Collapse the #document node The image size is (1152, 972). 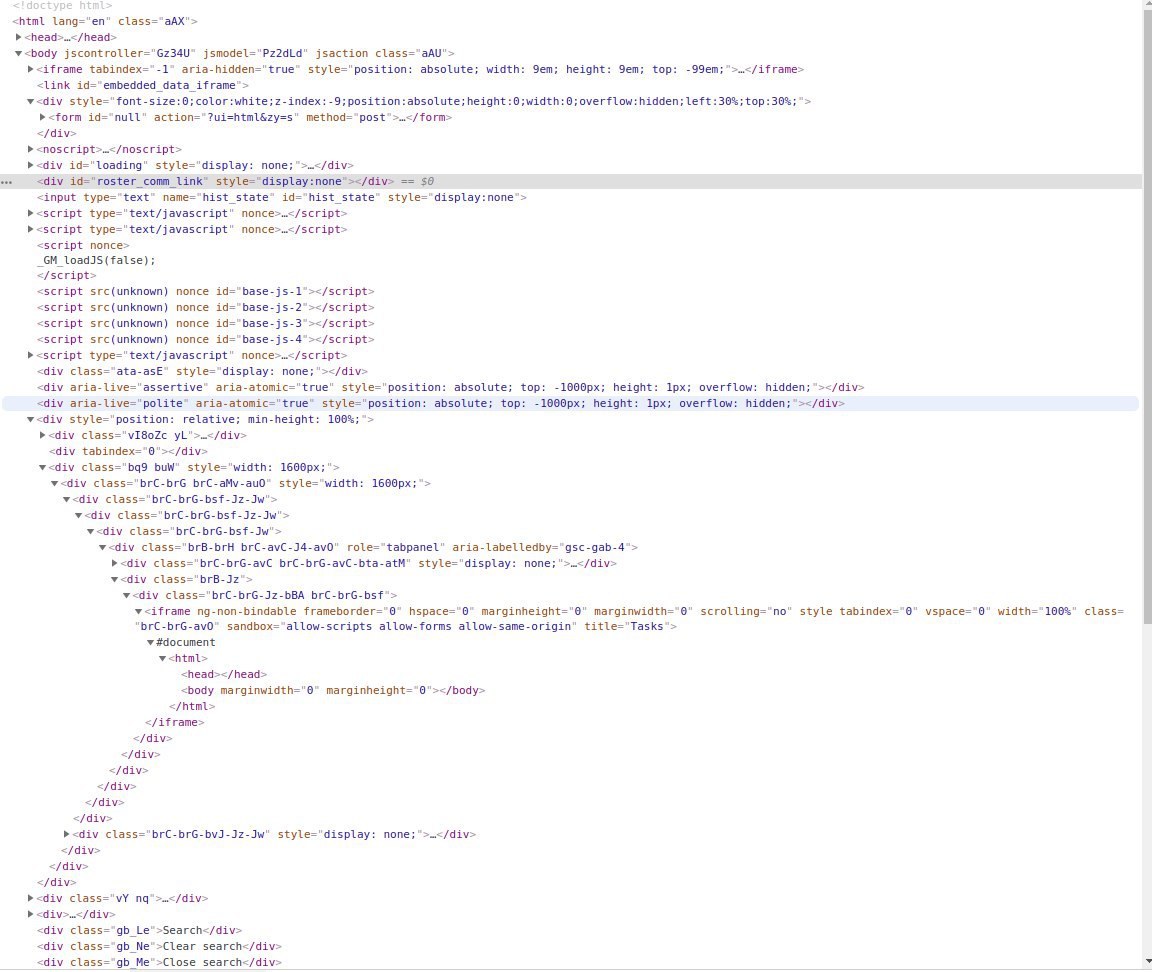150,643
